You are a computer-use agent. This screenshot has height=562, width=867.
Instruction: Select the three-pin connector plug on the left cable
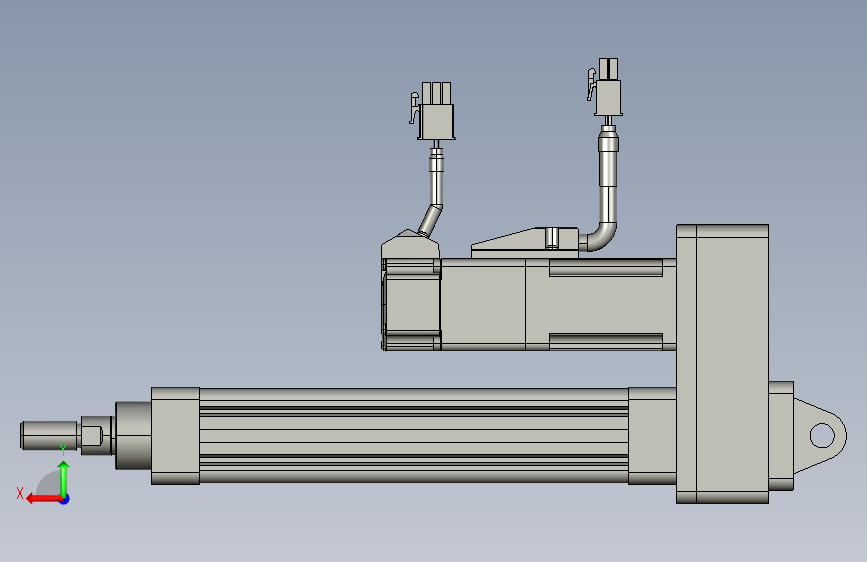coord(436,111)
